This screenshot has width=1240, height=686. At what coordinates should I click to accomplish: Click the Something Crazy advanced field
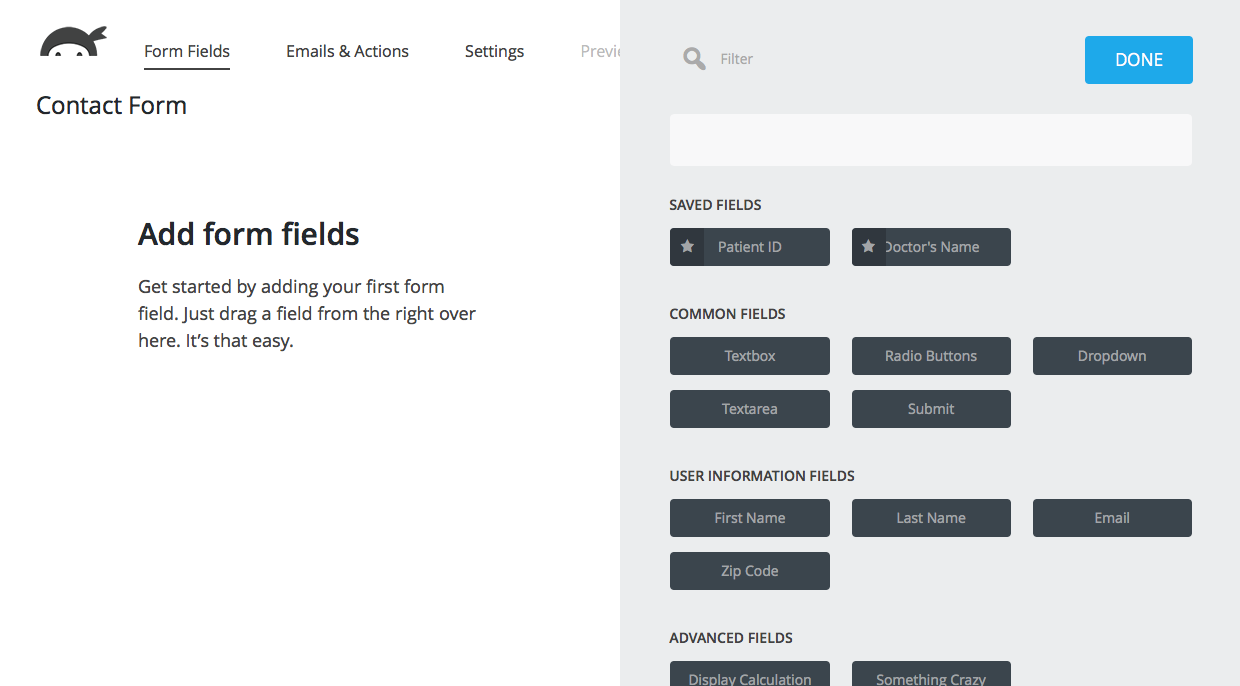point(930,675)
